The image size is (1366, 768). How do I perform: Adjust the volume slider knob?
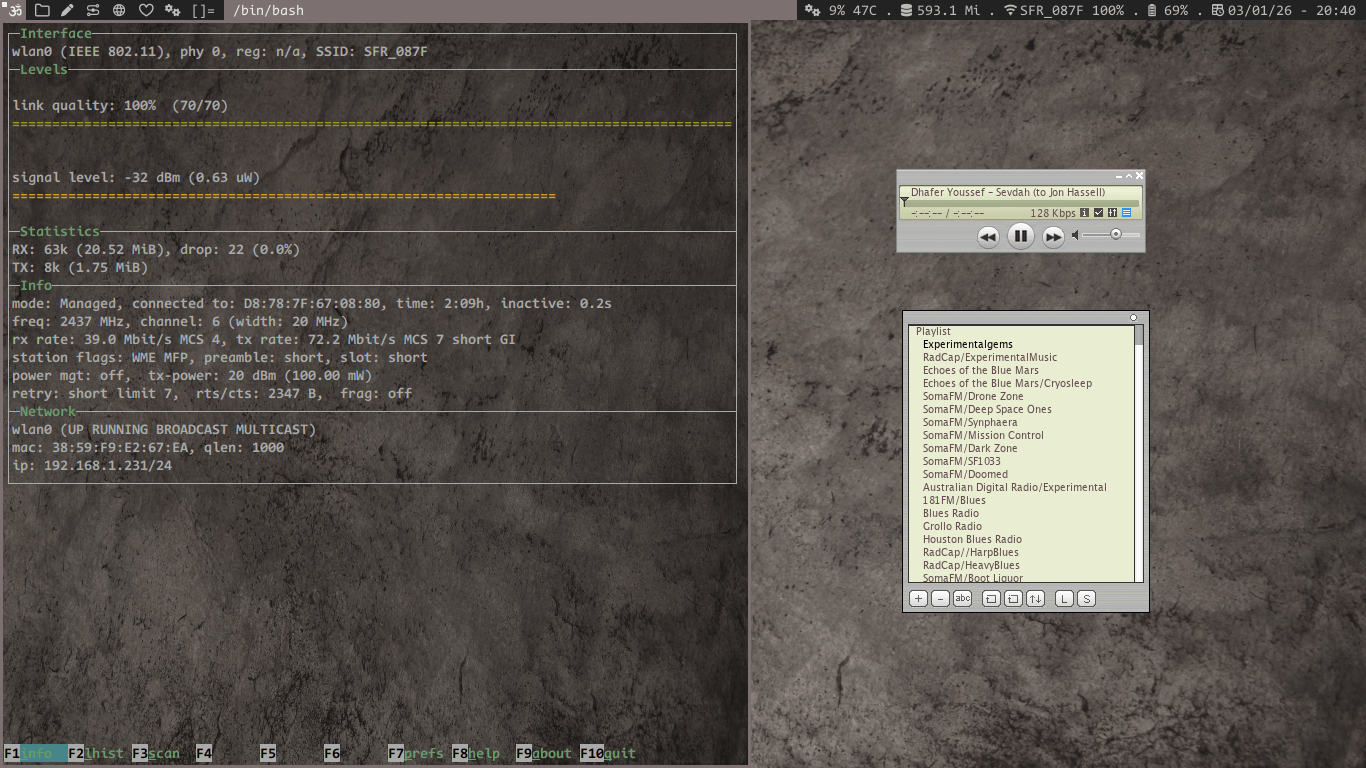coord(1116,235)
